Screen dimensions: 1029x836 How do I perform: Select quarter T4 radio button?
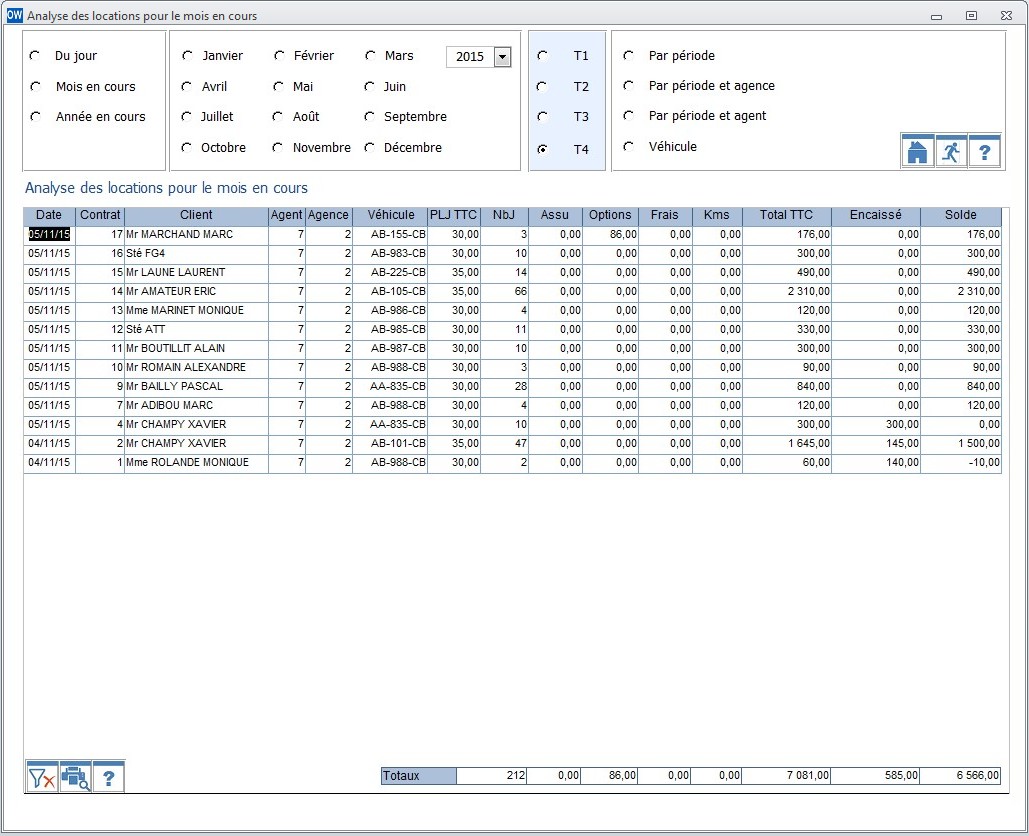click(x=543, y=149)
